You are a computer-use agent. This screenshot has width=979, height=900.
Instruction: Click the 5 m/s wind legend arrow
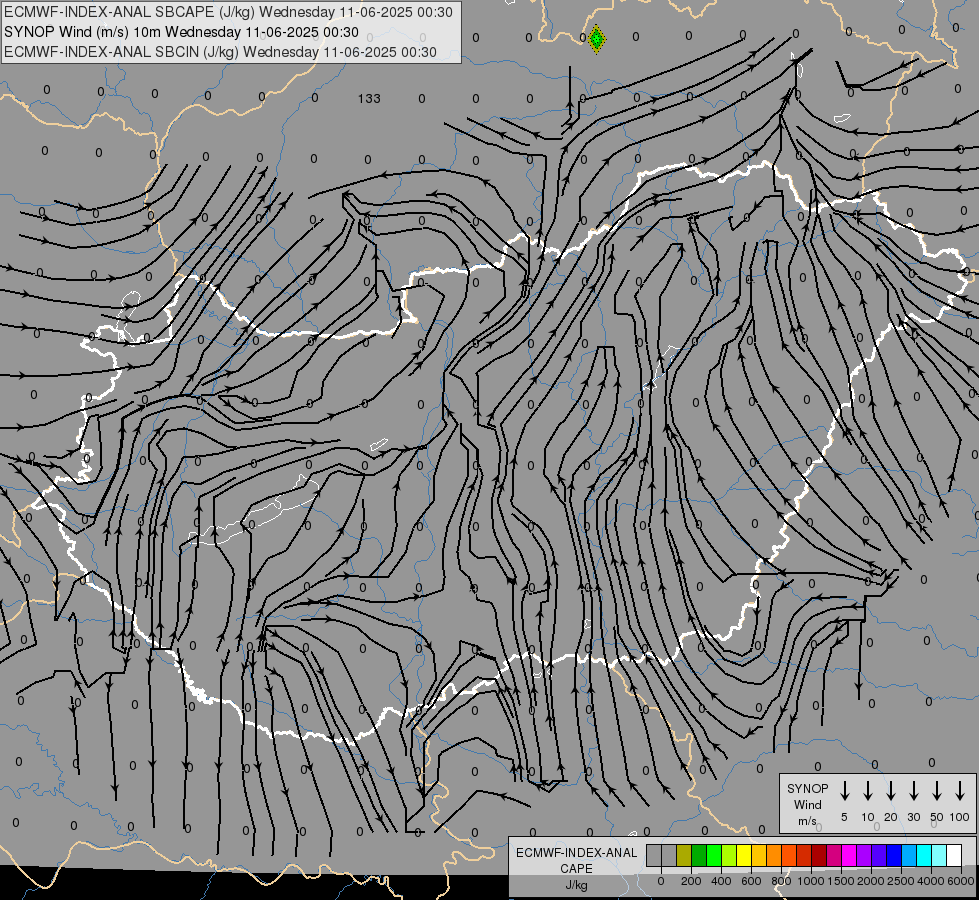coord(844,791)
